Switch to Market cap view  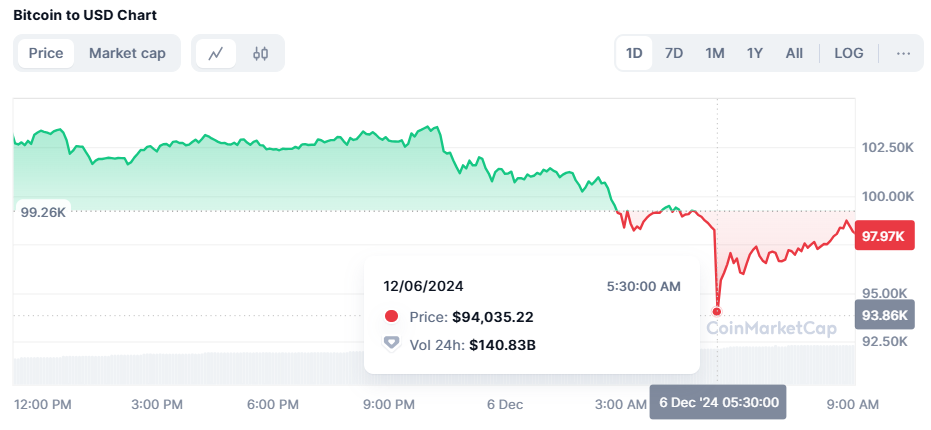pyautogui.click(x=127, y=53)
